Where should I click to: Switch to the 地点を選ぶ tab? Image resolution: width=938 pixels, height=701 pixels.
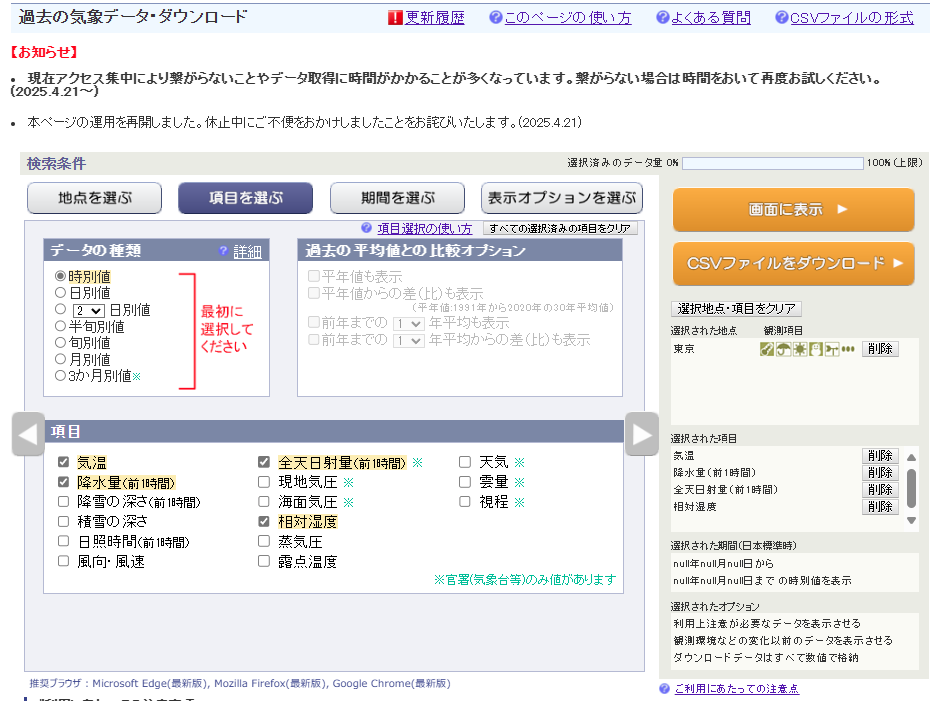94,198
